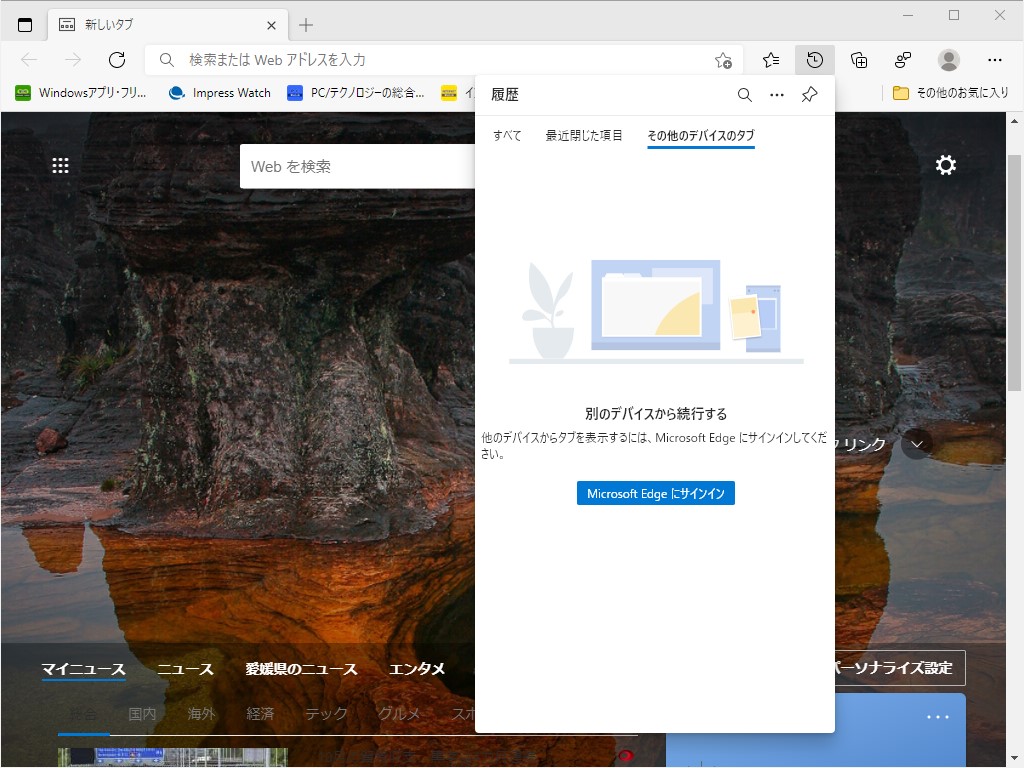Image resolution: width=1024 pixels, height=768 pixels.
Task: Switch to the すべて history tab
Action: [x=506, y=134]
